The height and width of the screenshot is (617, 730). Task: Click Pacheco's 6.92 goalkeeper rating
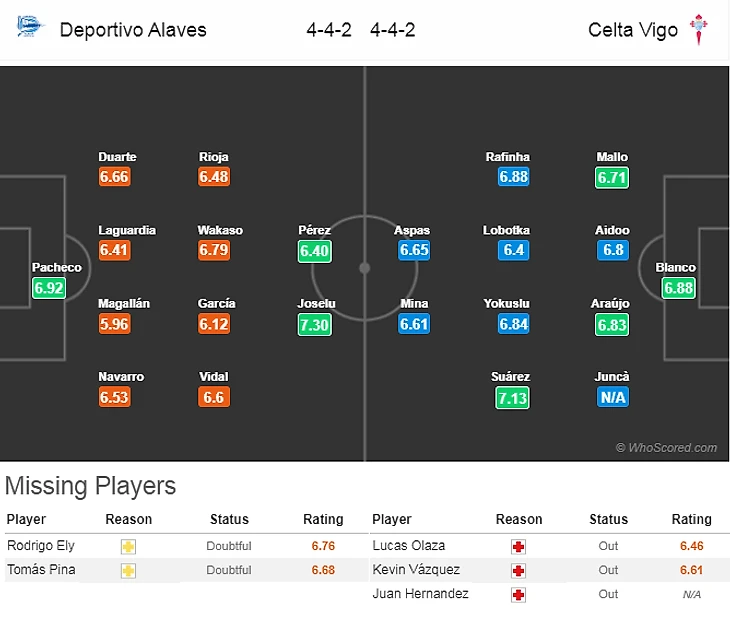click(49, 288)
